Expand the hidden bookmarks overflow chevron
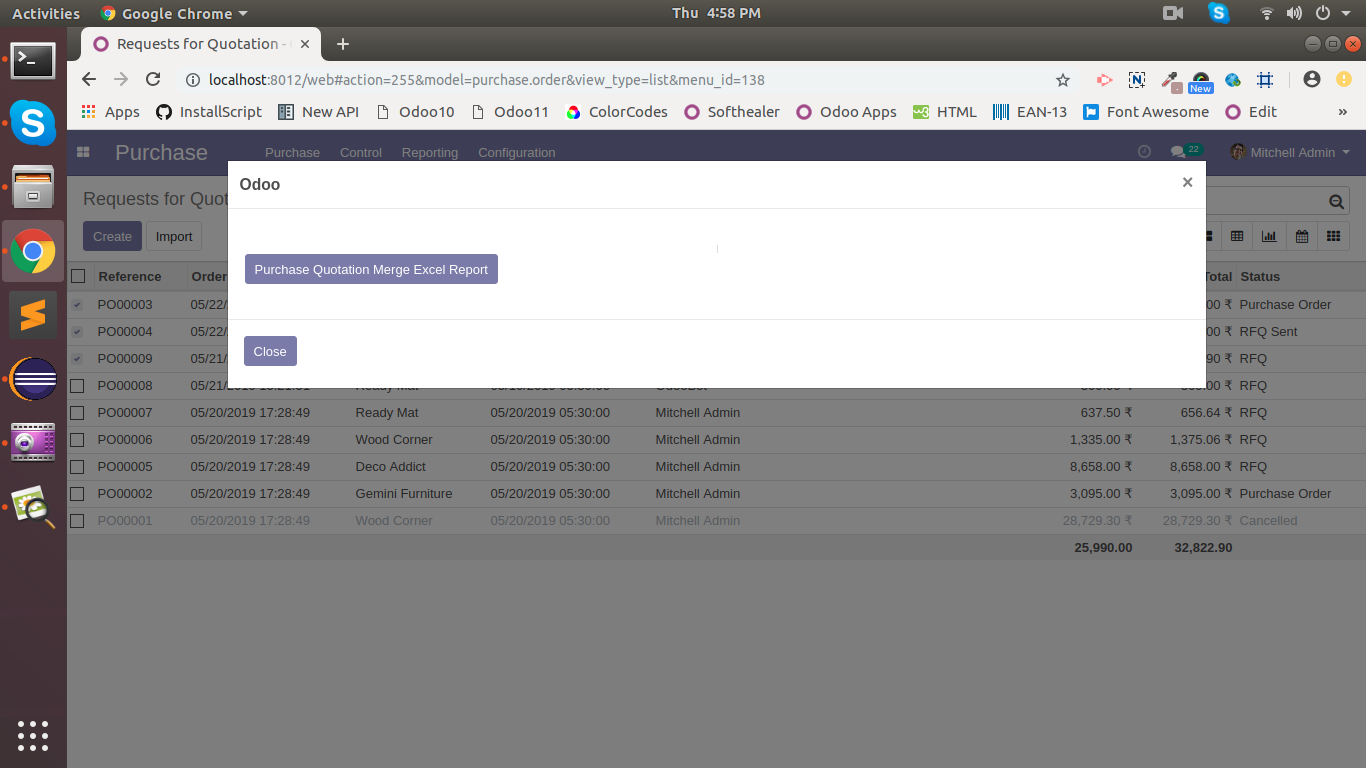This screenshot has width=1366, height=768. point(1342,112)
